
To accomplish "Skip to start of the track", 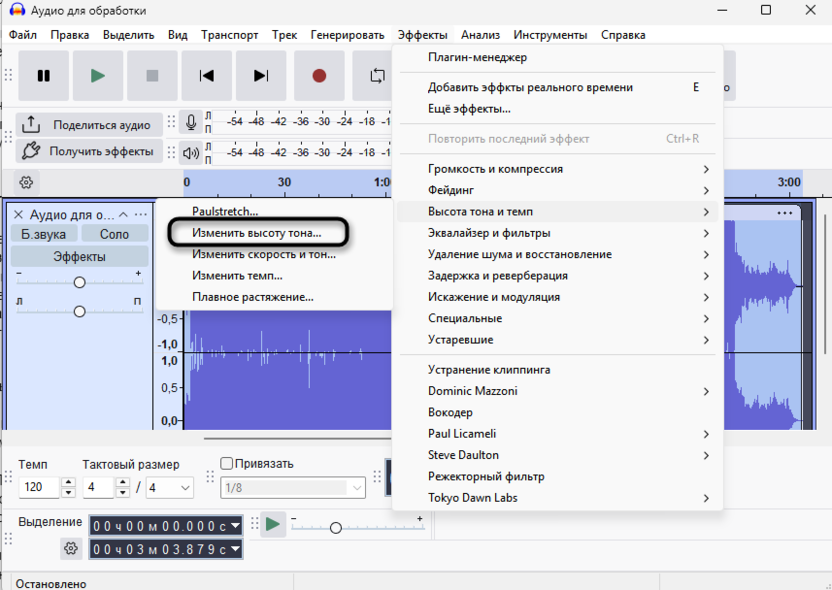I will click(207, 76).
